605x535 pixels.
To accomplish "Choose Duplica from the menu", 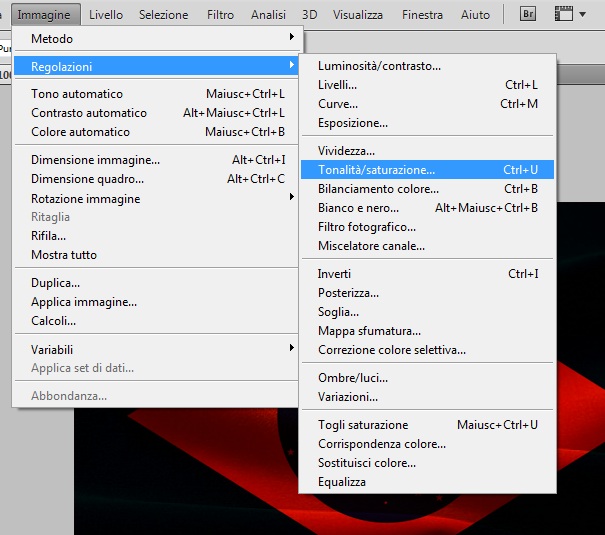I will tap(156, 283).
